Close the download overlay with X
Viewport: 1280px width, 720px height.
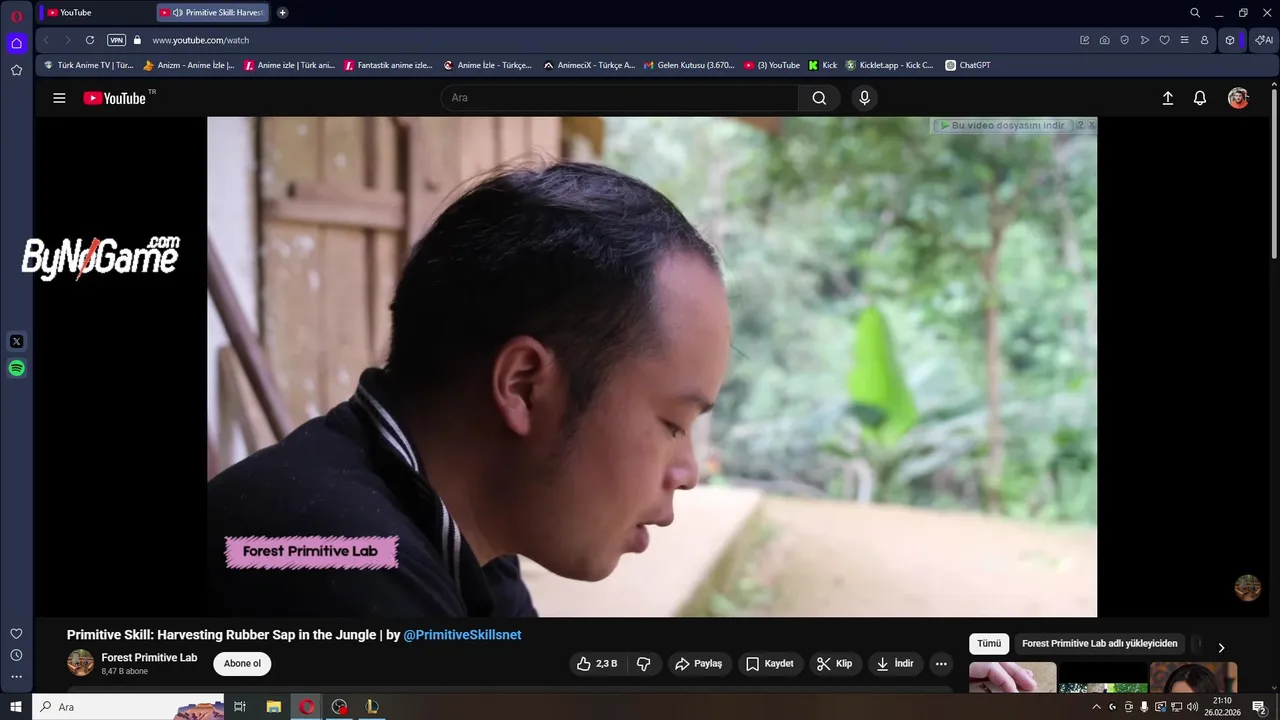pos(1091,125)
